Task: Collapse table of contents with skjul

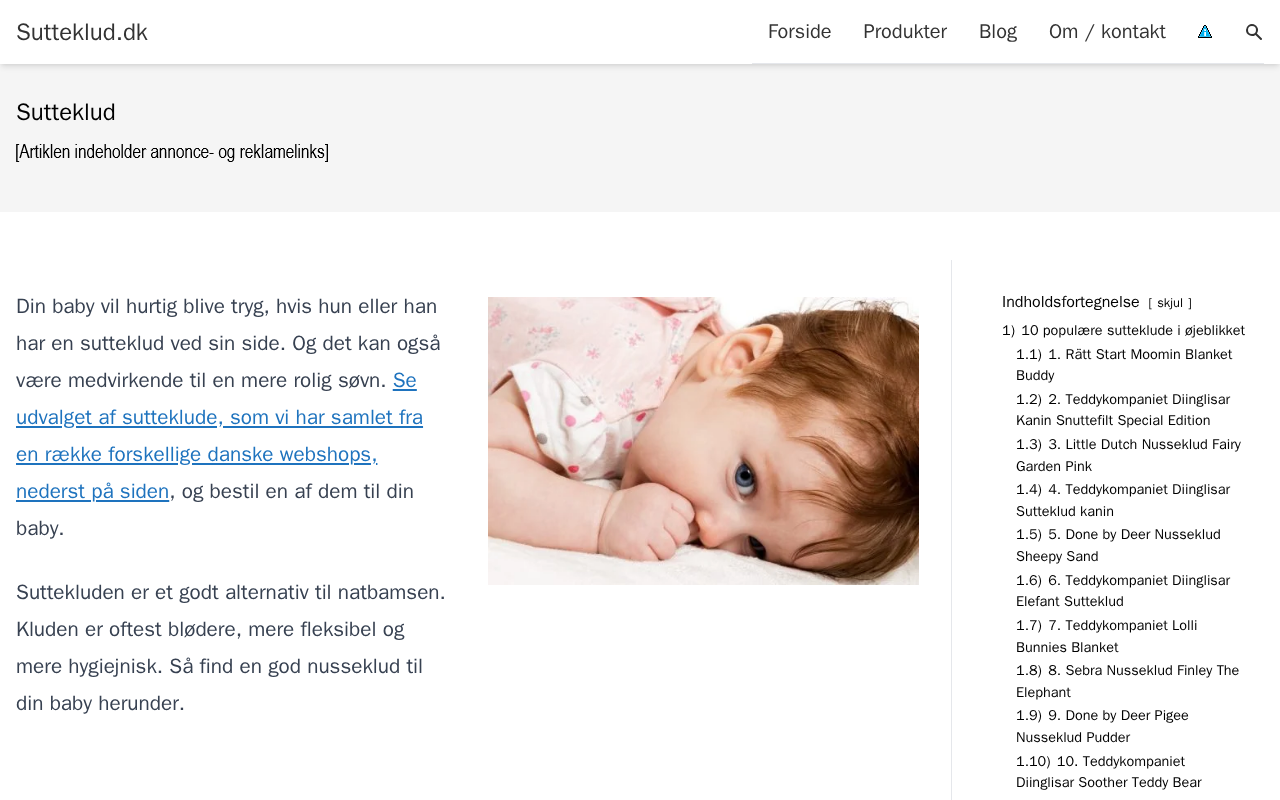Action: 1170,303
